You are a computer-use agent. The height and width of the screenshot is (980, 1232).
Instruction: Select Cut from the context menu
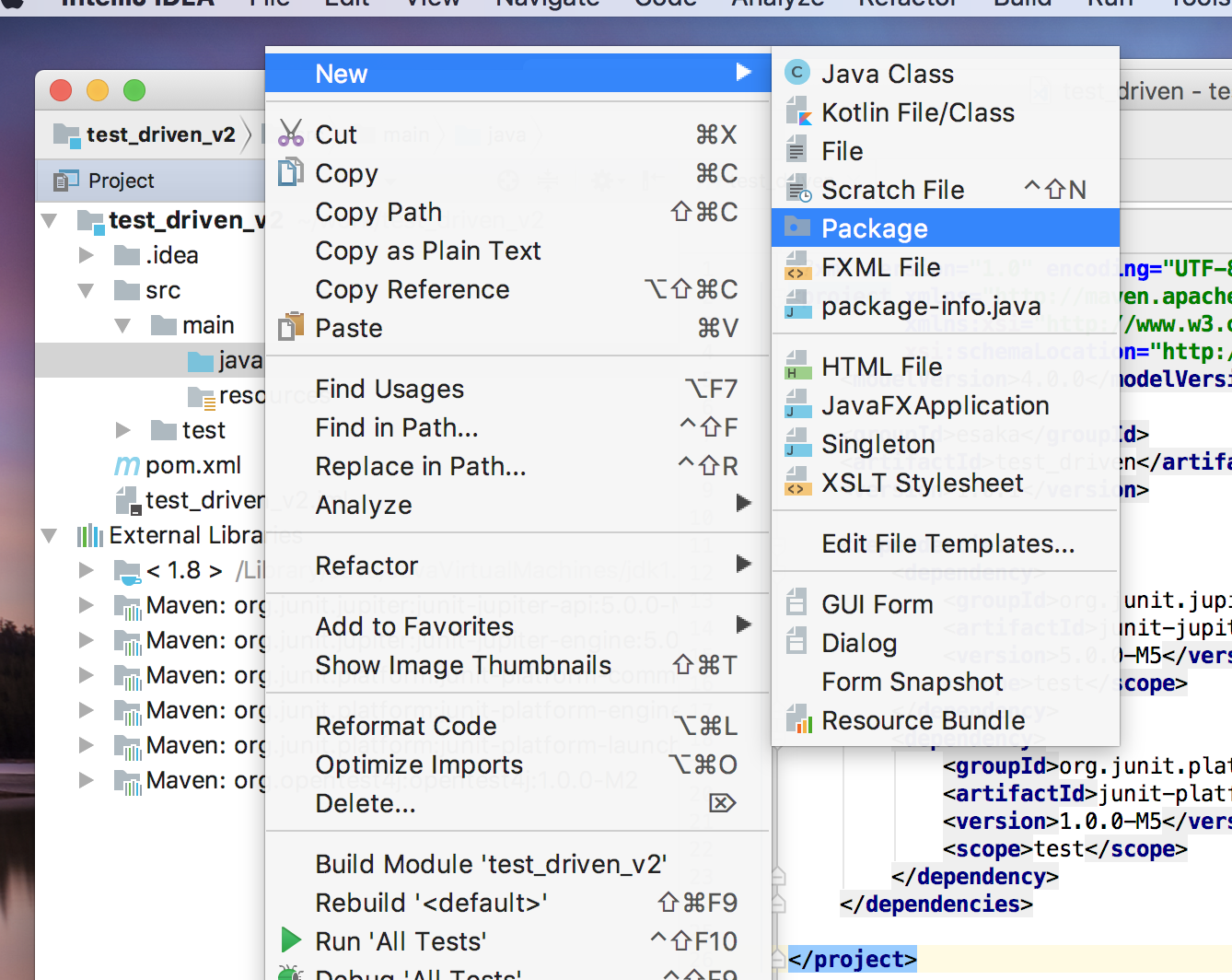pos(517,134)
